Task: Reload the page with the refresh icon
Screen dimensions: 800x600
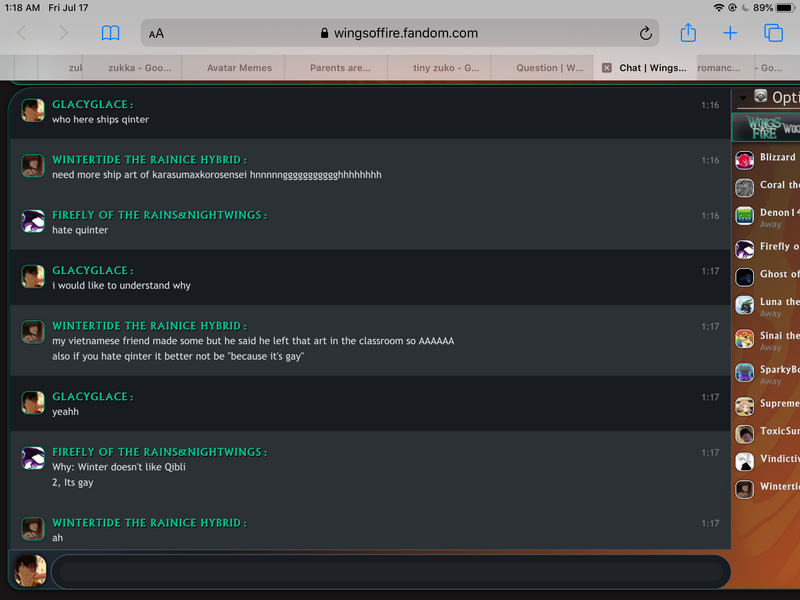Action: coord(646,33)
